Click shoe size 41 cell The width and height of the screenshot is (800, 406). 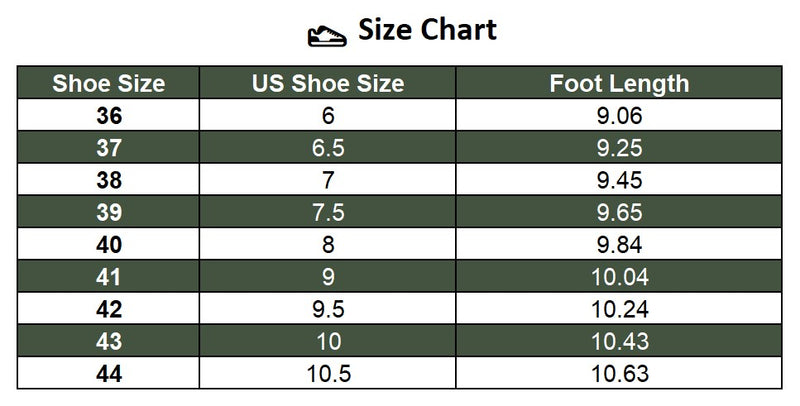(x=109, y=277)
